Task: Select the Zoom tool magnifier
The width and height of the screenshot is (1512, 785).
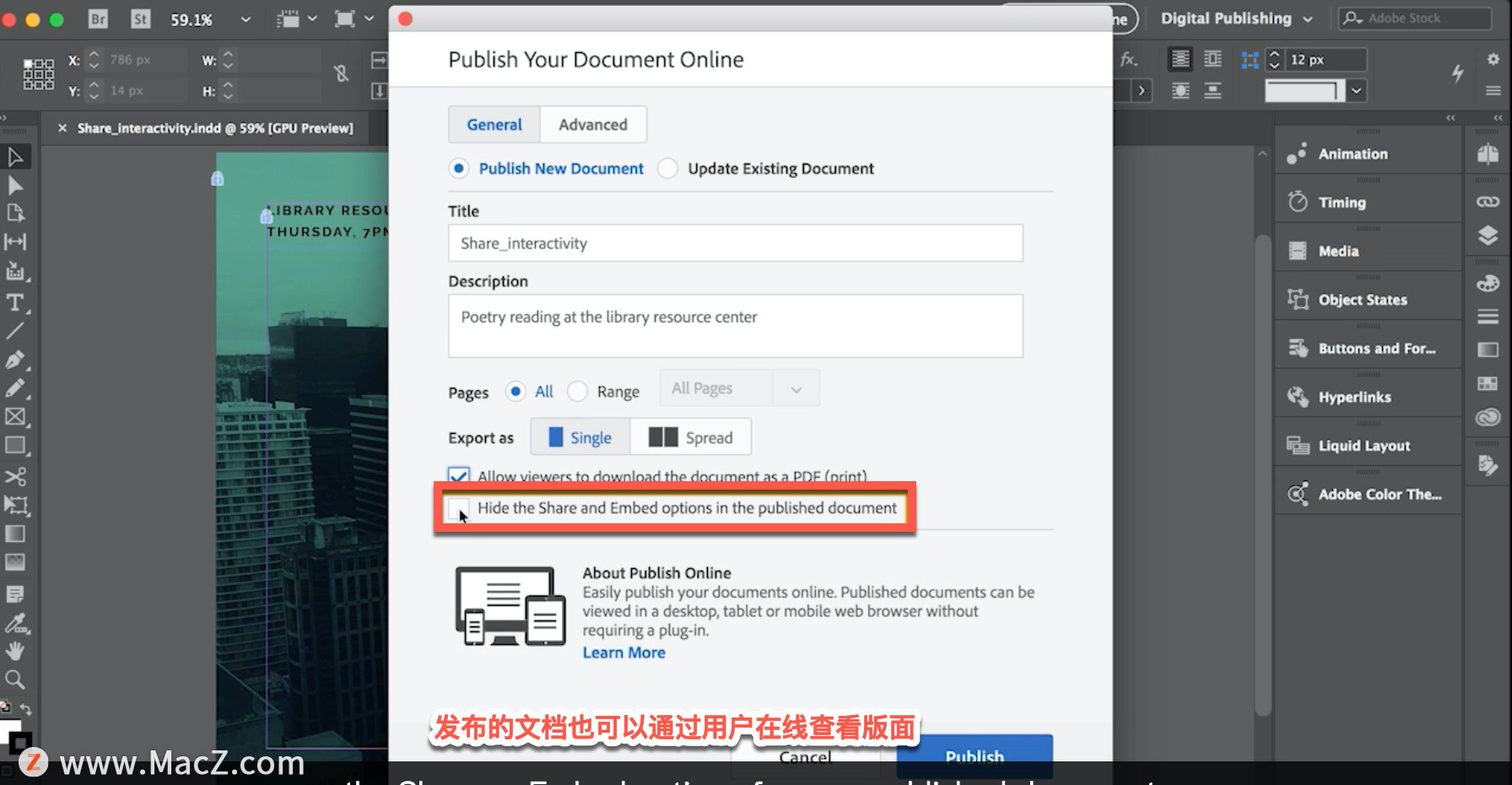Action: (x=15, y=679)
